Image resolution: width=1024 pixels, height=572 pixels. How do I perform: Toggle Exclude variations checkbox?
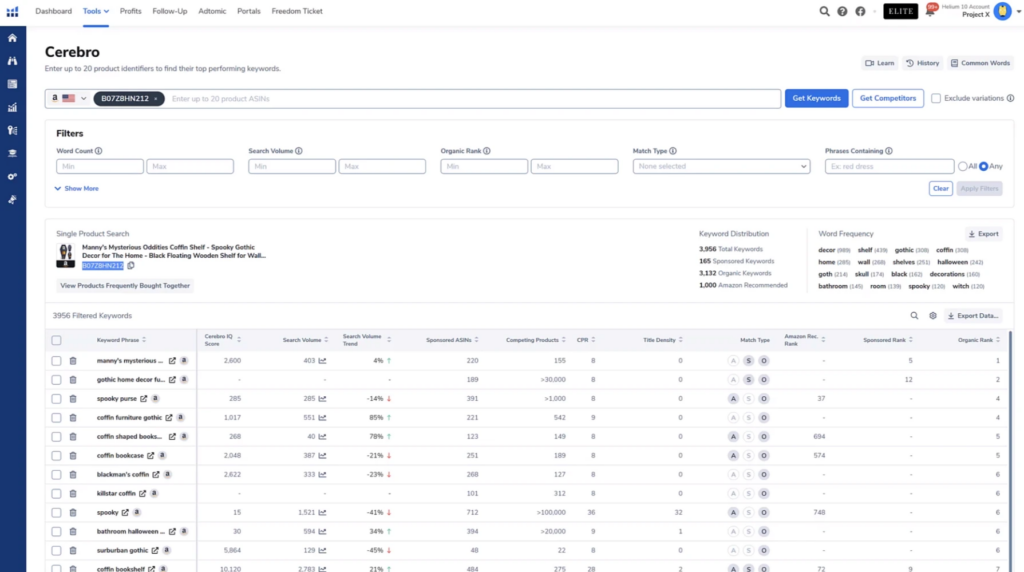click(x=936, y=98)
